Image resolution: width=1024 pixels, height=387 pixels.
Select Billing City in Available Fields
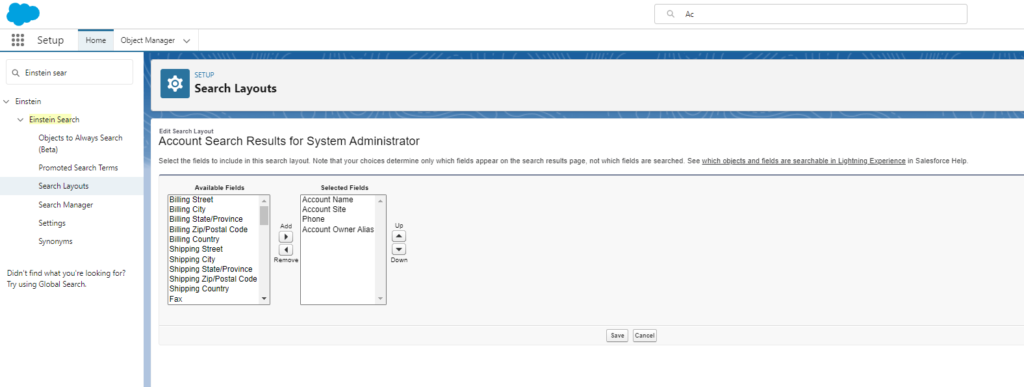pyautogui.click(x=187, y=209)
